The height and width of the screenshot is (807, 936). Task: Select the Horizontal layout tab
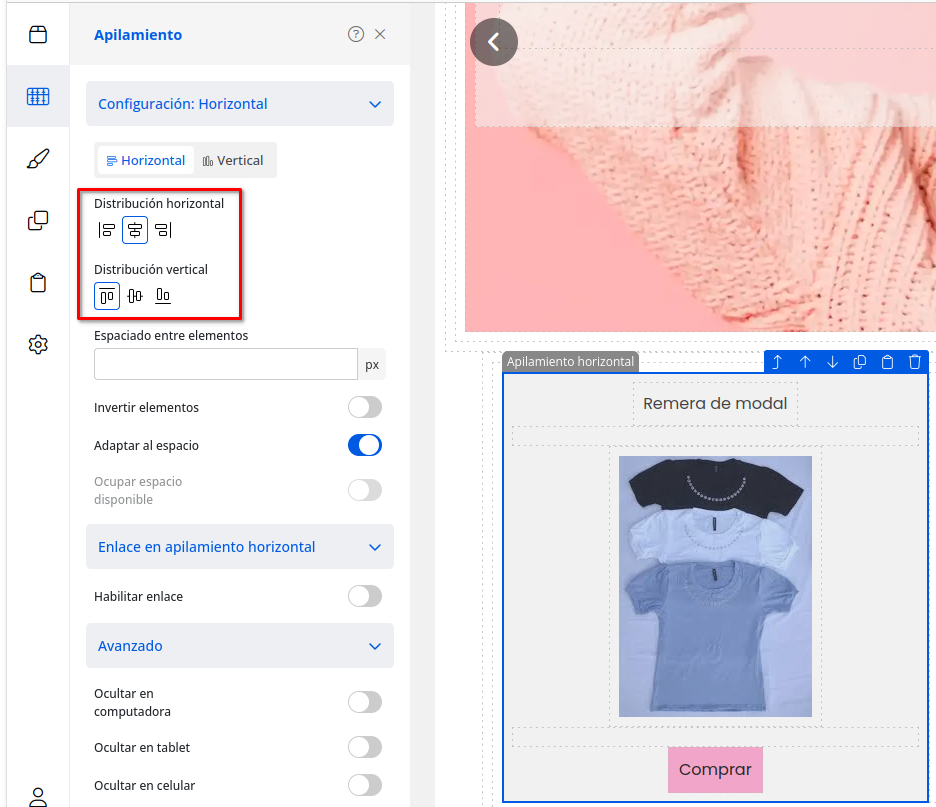pos(146,161)
